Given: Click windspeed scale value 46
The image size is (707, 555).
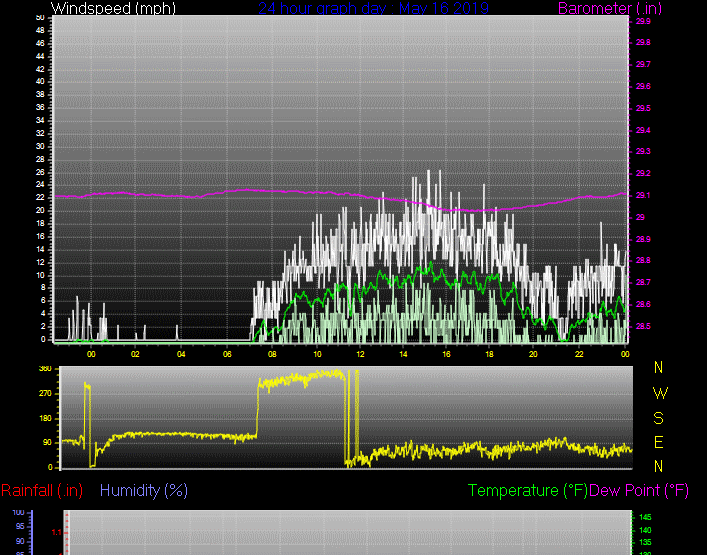Looking at the screenshot, I should (x=40, y=43).
